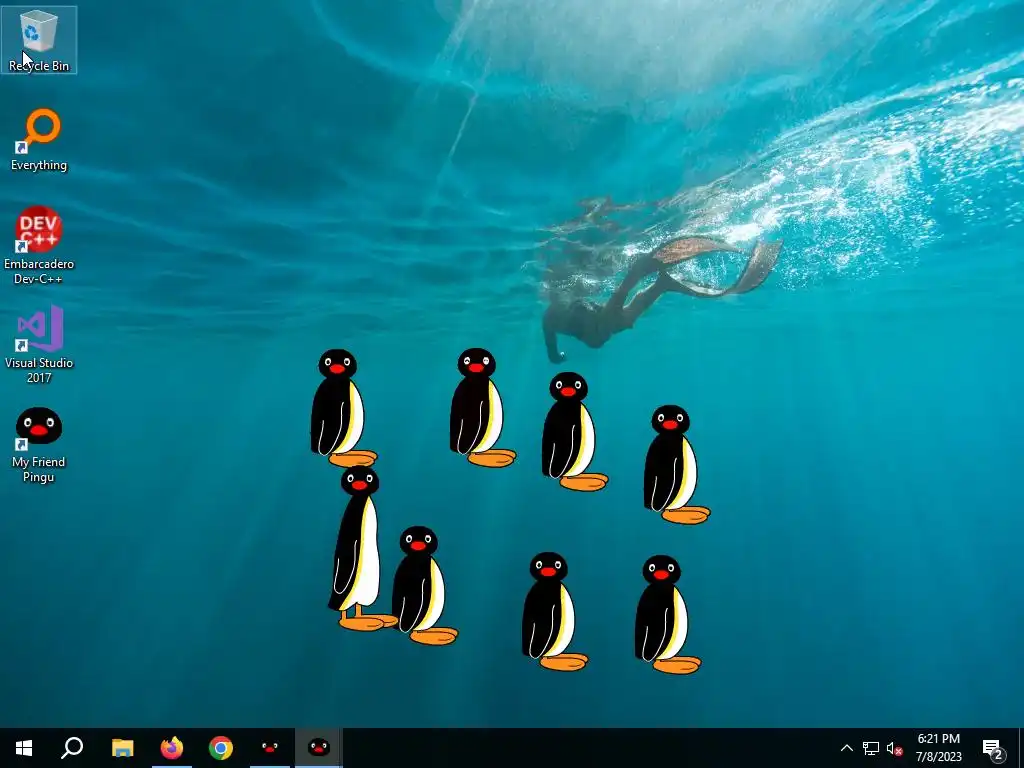The image size is (1024, 768).
Task: Select the My Friend Pingu desktop shortcut
Action: pyautogui.click(x=39, y=445)
